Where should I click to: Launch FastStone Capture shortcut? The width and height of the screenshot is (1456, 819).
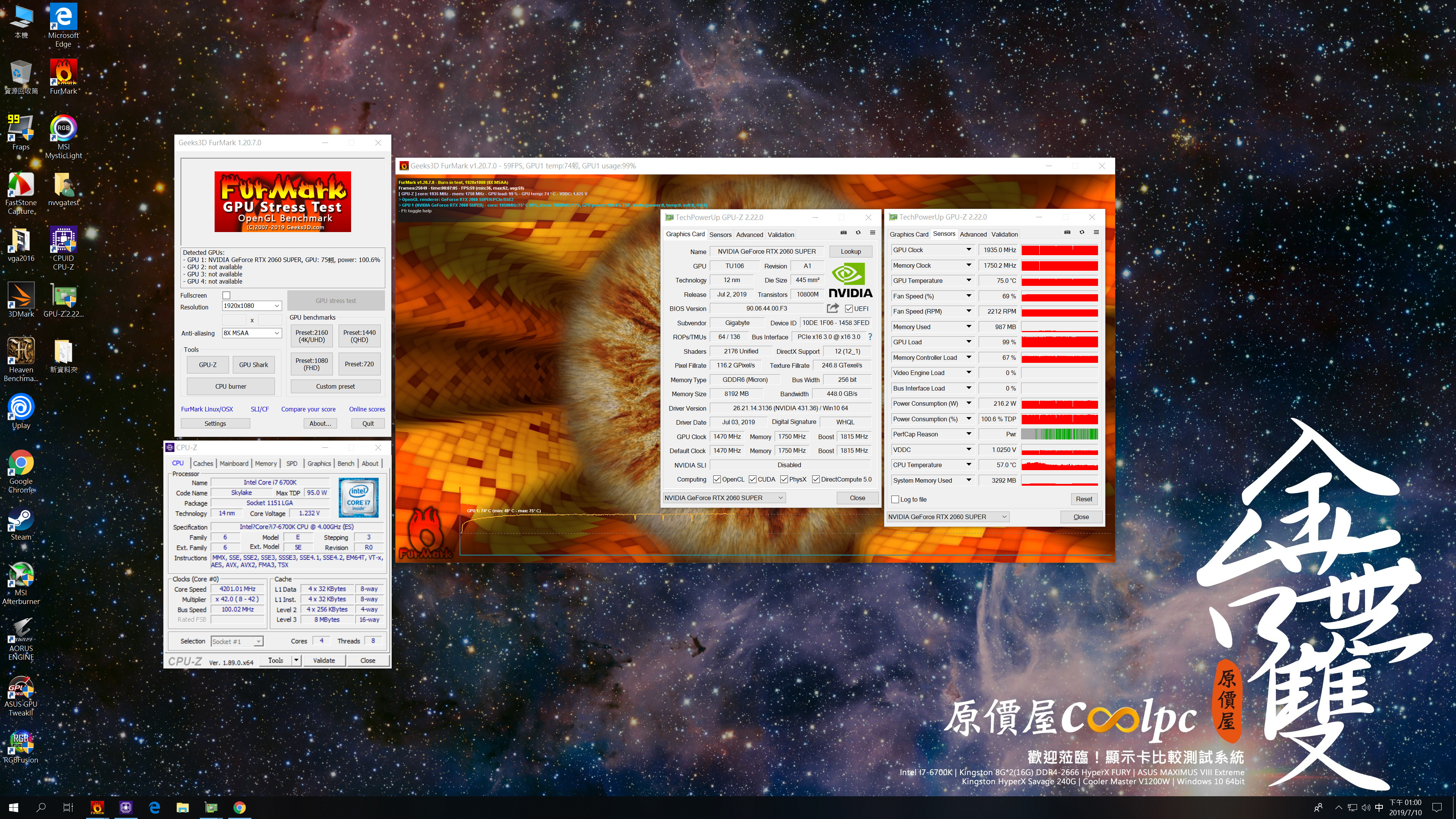(21, 193)
